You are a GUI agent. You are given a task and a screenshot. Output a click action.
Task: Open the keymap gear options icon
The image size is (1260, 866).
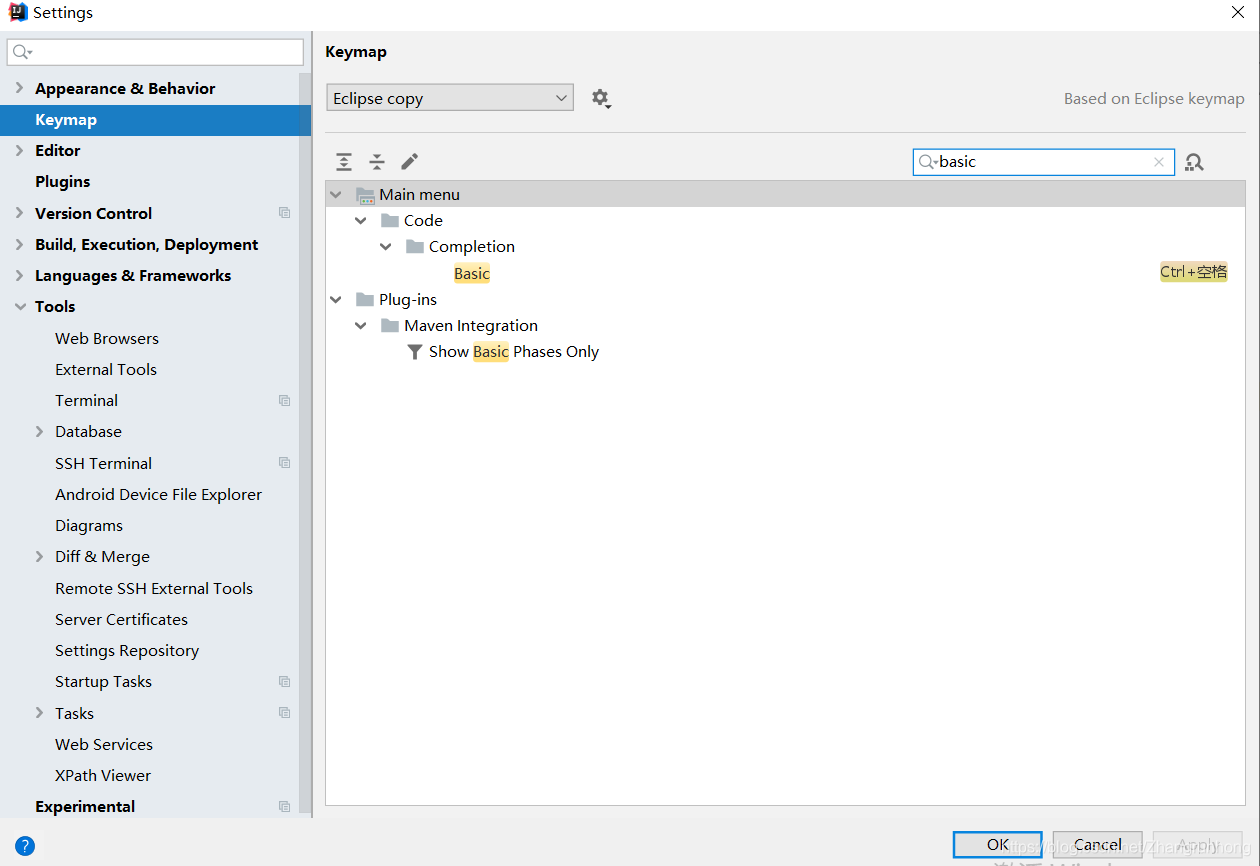click(600, 98)
